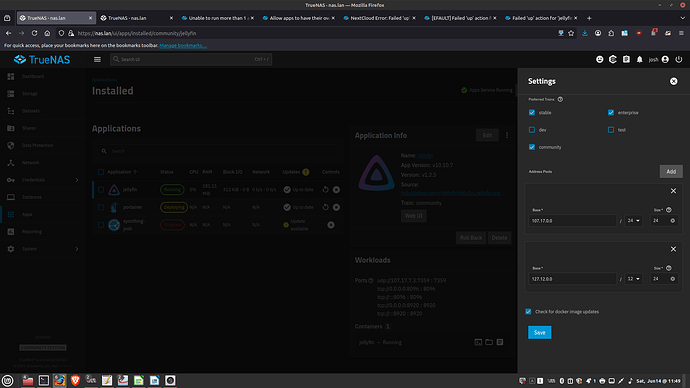Open the jellyfin Web UI button
This screenshot has height=388, width=690.
tap(413, 216)
